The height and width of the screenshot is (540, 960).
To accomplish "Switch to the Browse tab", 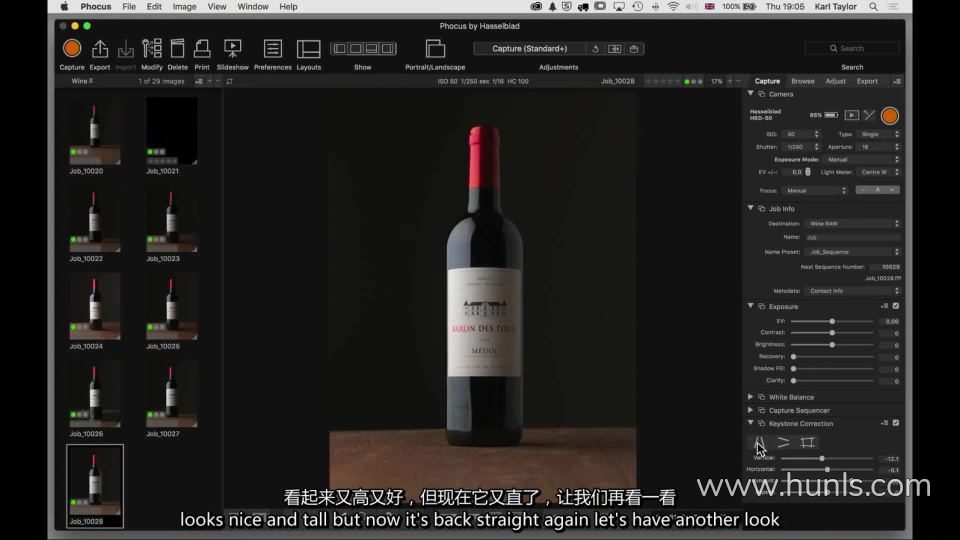I will [803, 81].
